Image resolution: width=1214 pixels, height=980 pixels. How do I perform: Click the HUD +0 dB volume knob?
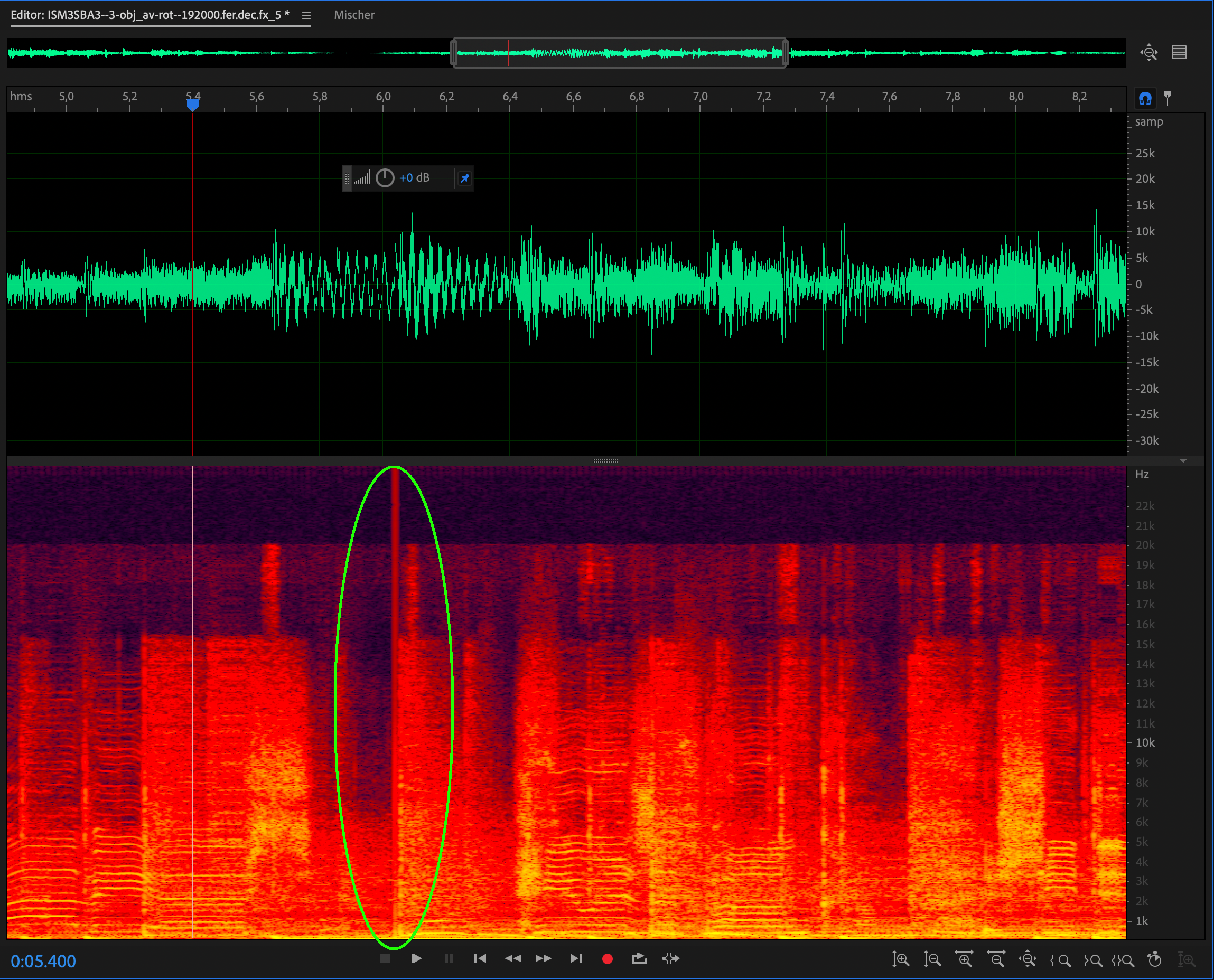tap(385, 178)
